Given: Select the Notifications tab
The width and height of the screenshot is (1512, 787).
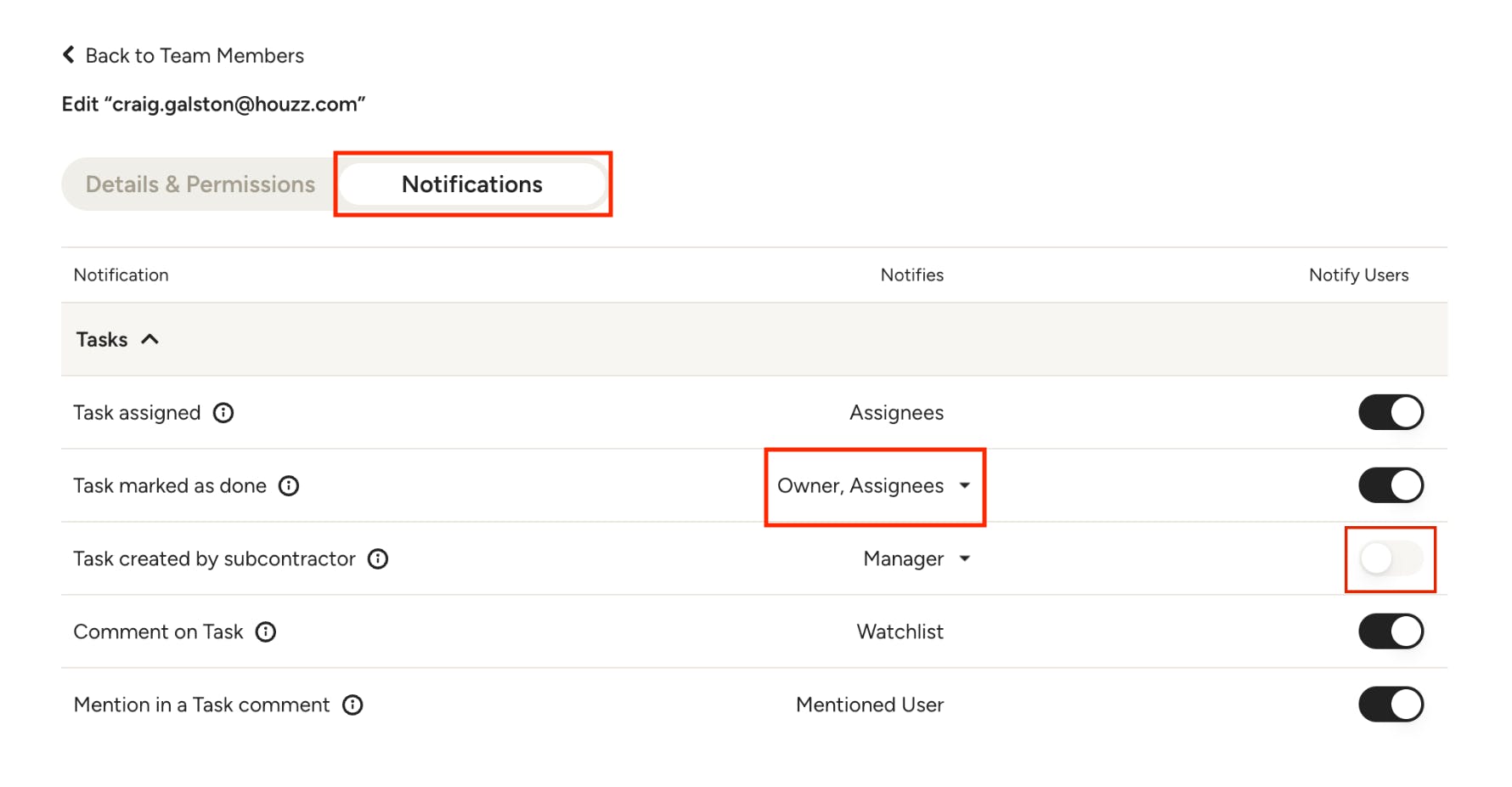Looking at the screenshot, I should [x=472, y=184].
